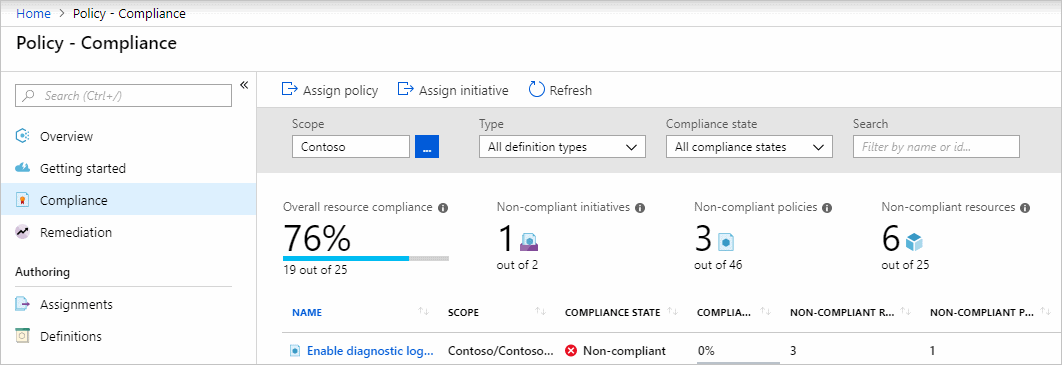Show info for Non-compliant policies
The width and height of the screenshot is (1062, 365).
[827, 208]
